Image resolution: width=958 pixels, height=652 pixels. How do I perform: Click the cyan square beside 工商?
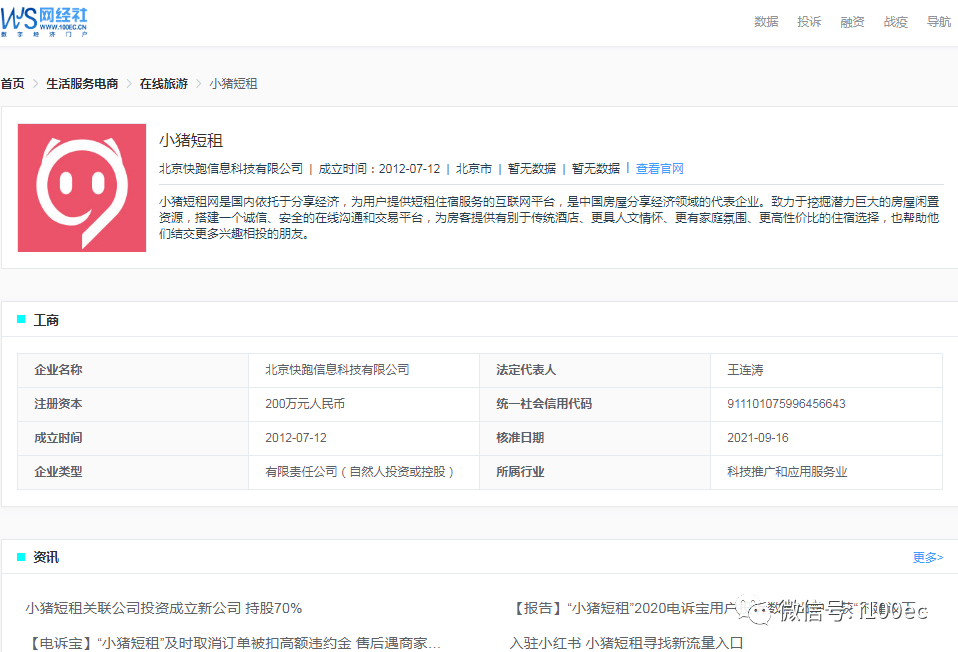(21, 320)
